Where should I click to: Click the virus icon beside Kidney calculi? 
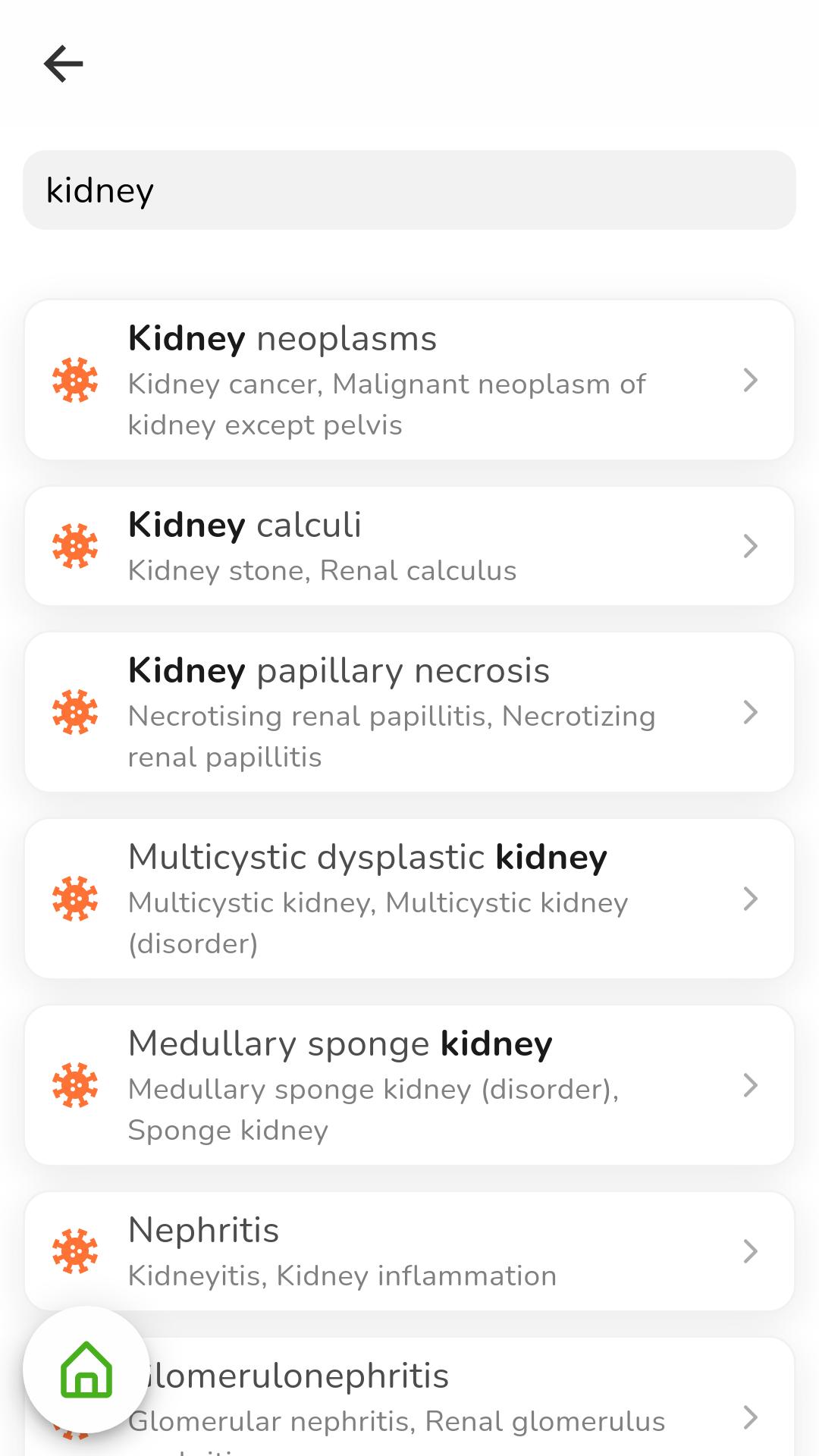pos(75,546)
